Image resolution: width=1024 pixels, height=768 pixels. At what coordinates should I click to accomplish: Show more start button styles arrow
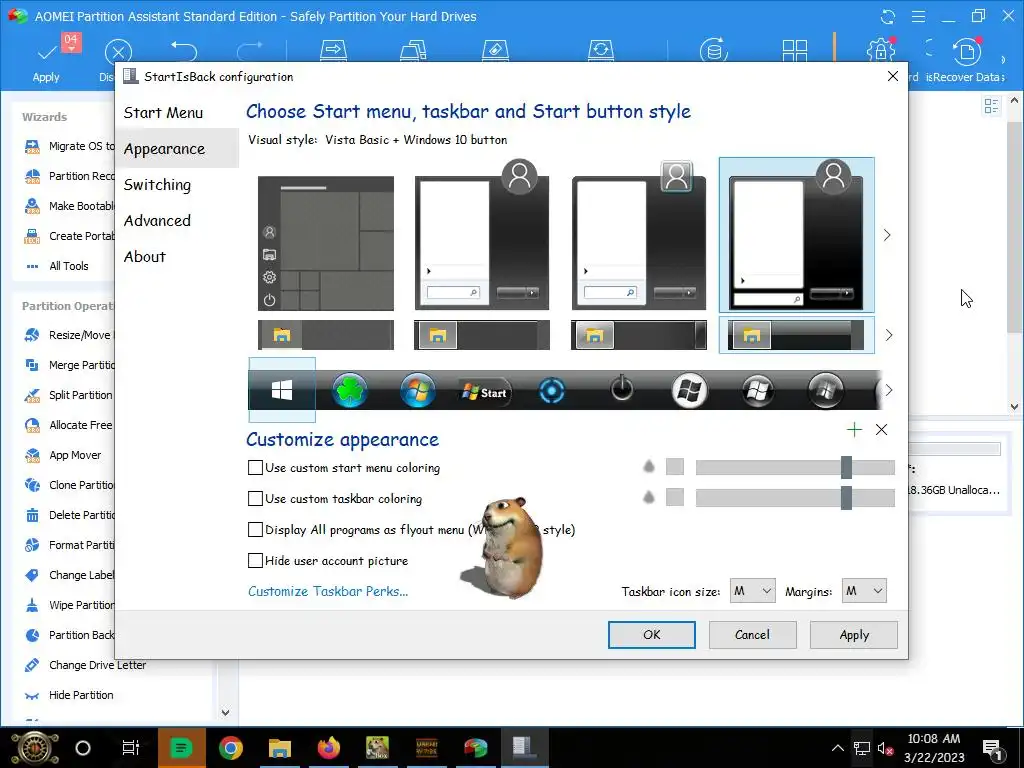[x=888, y=390]
